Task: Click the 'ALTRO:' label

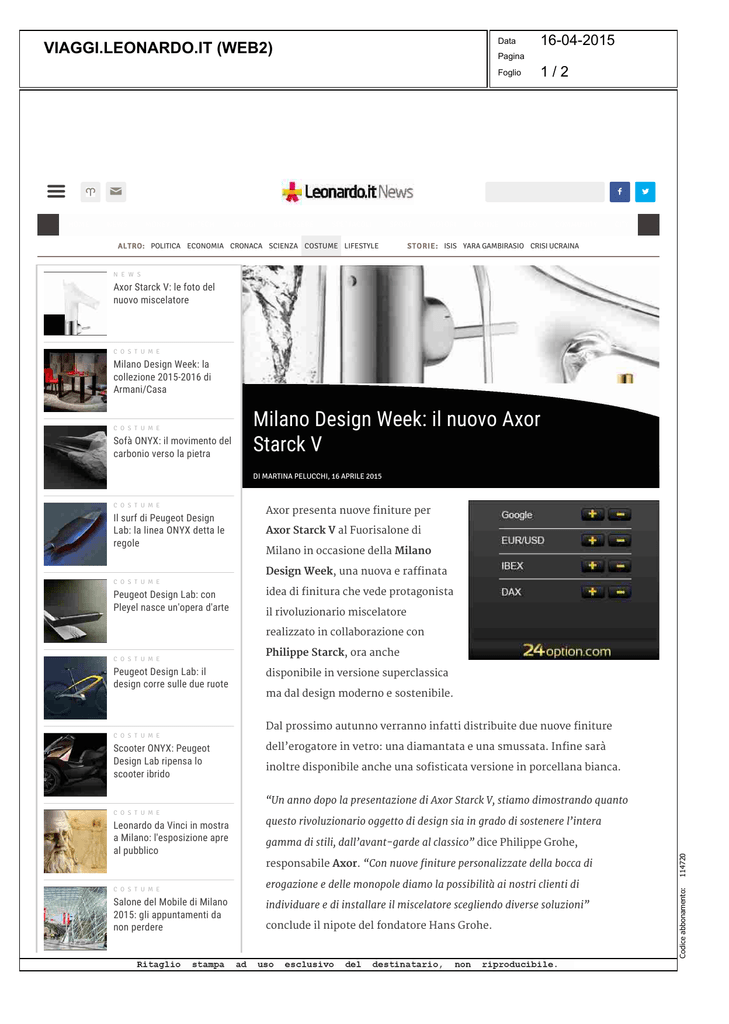Action: click(x=131, y=246)
